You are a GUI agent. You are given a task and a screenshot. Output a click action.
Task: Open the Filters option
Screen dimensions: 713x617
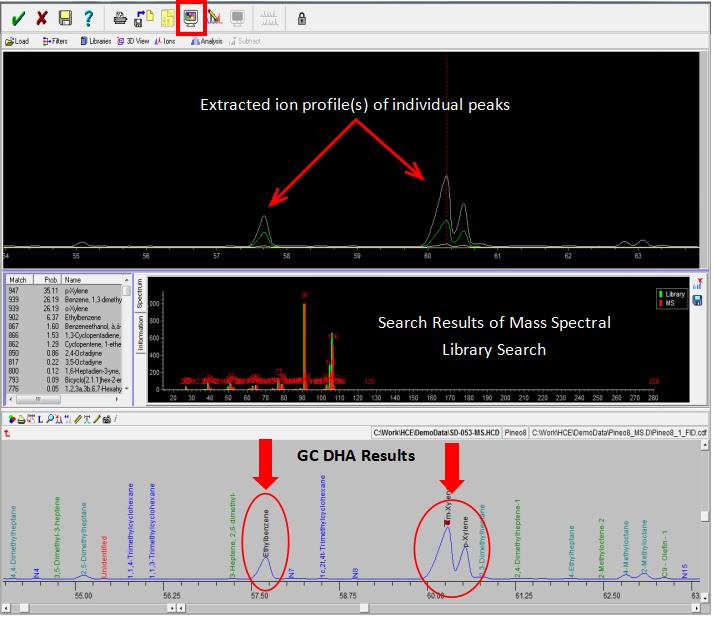[55, 41]
